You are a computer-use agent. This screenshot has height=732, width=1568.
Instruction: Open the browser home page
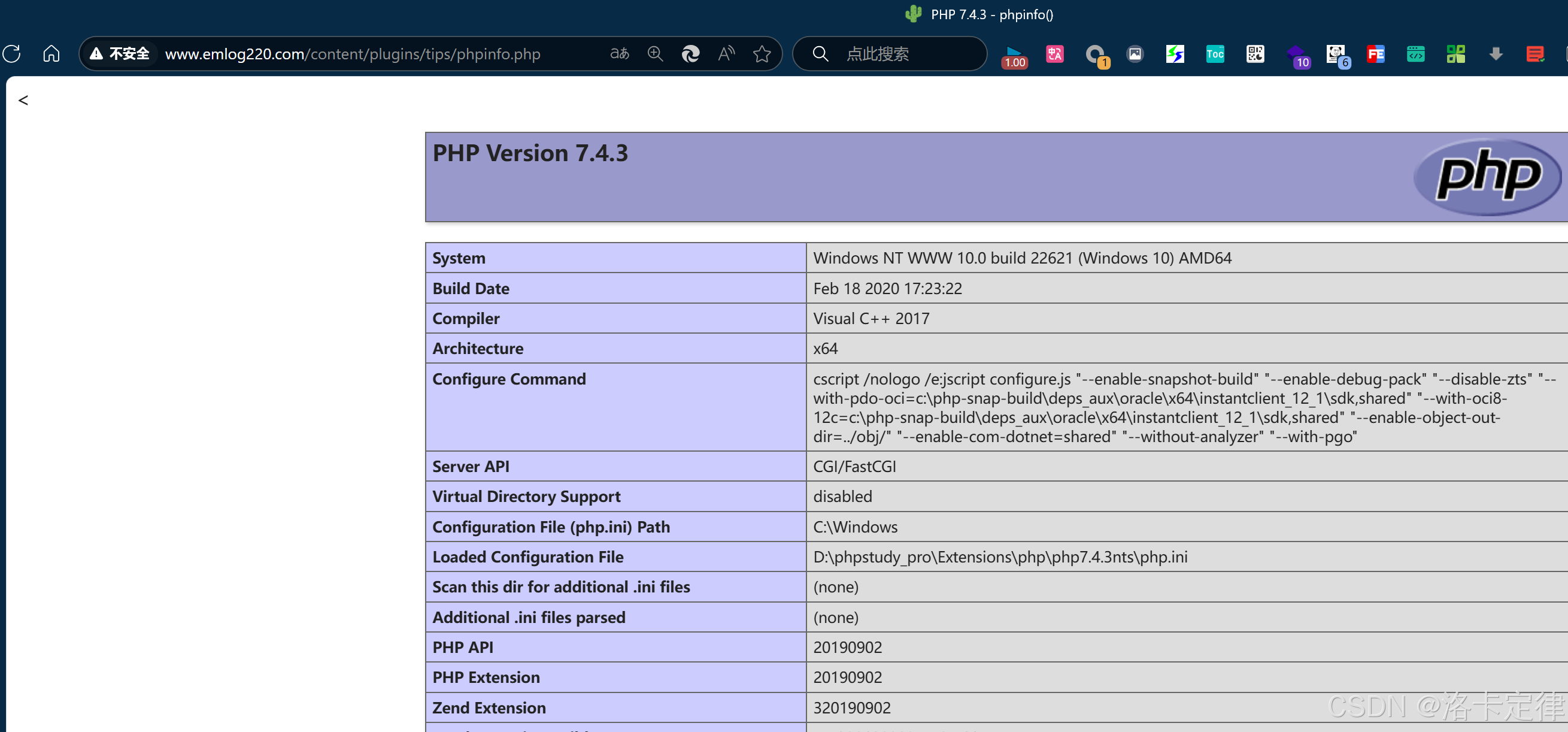click(x=51, y=53)
